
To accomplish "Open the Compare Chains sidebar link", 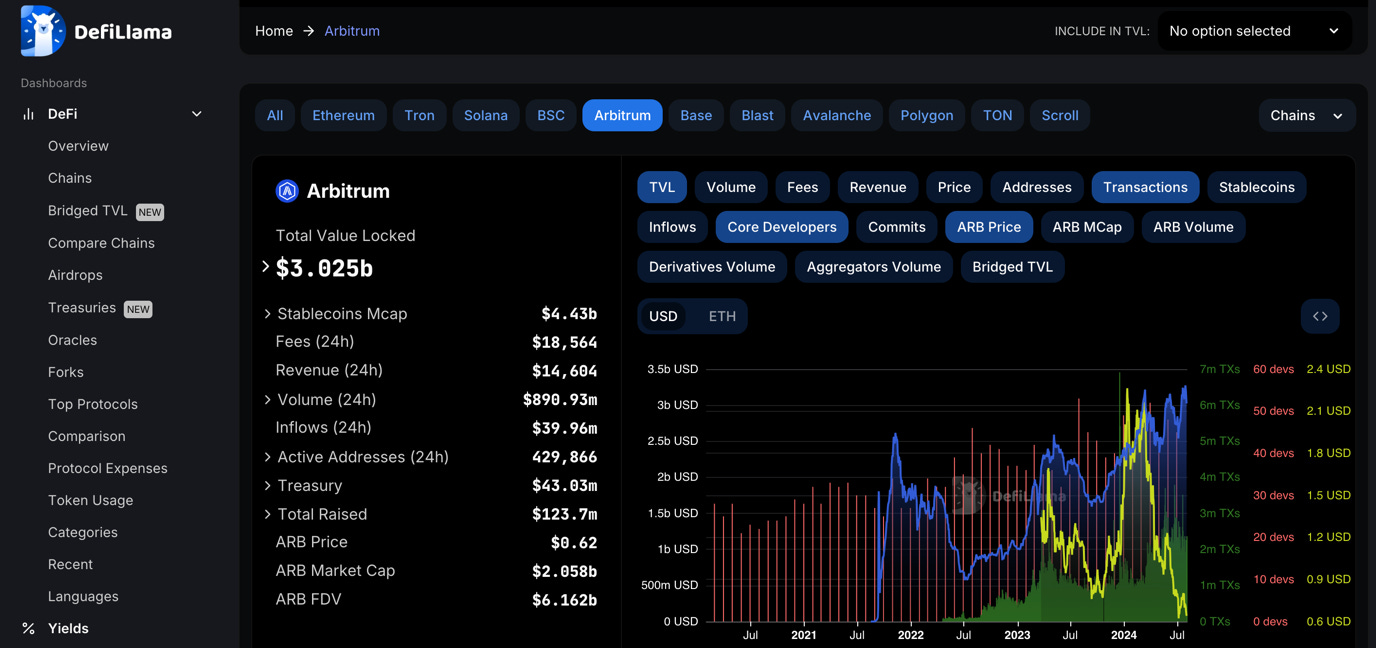I will tap(101, 243).
